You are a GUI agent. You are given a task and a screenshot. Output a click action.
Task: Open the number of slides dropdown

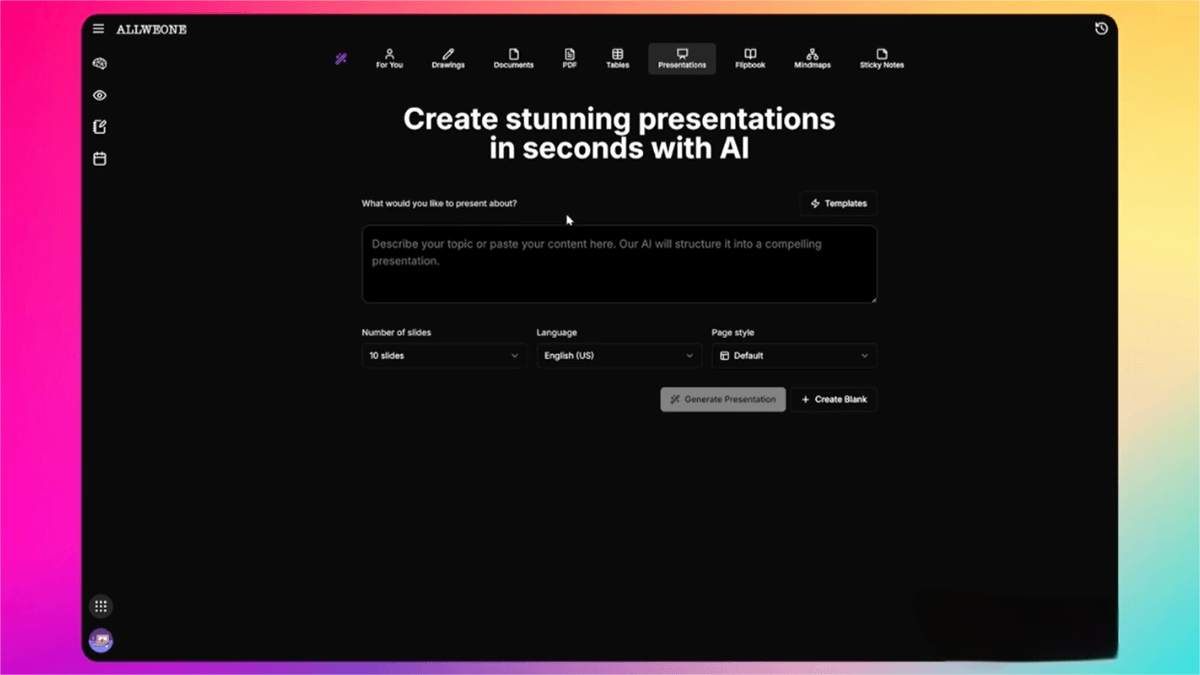(x=444, y=355)
